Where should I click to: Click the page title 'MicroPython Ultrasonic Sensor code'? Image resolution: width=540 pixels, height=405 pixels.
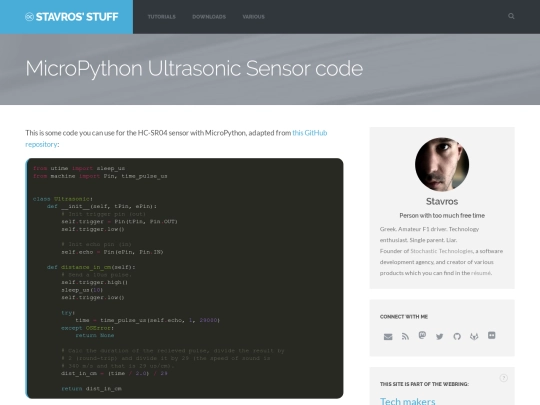pos(194,68)
